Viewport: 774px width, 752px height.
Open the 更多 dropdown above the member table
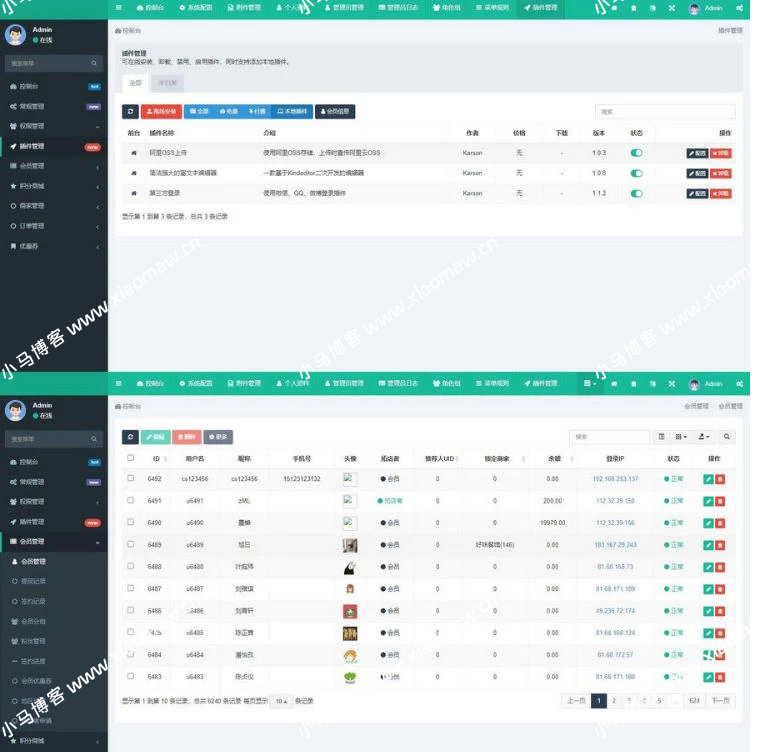click(x=218, y=437)
